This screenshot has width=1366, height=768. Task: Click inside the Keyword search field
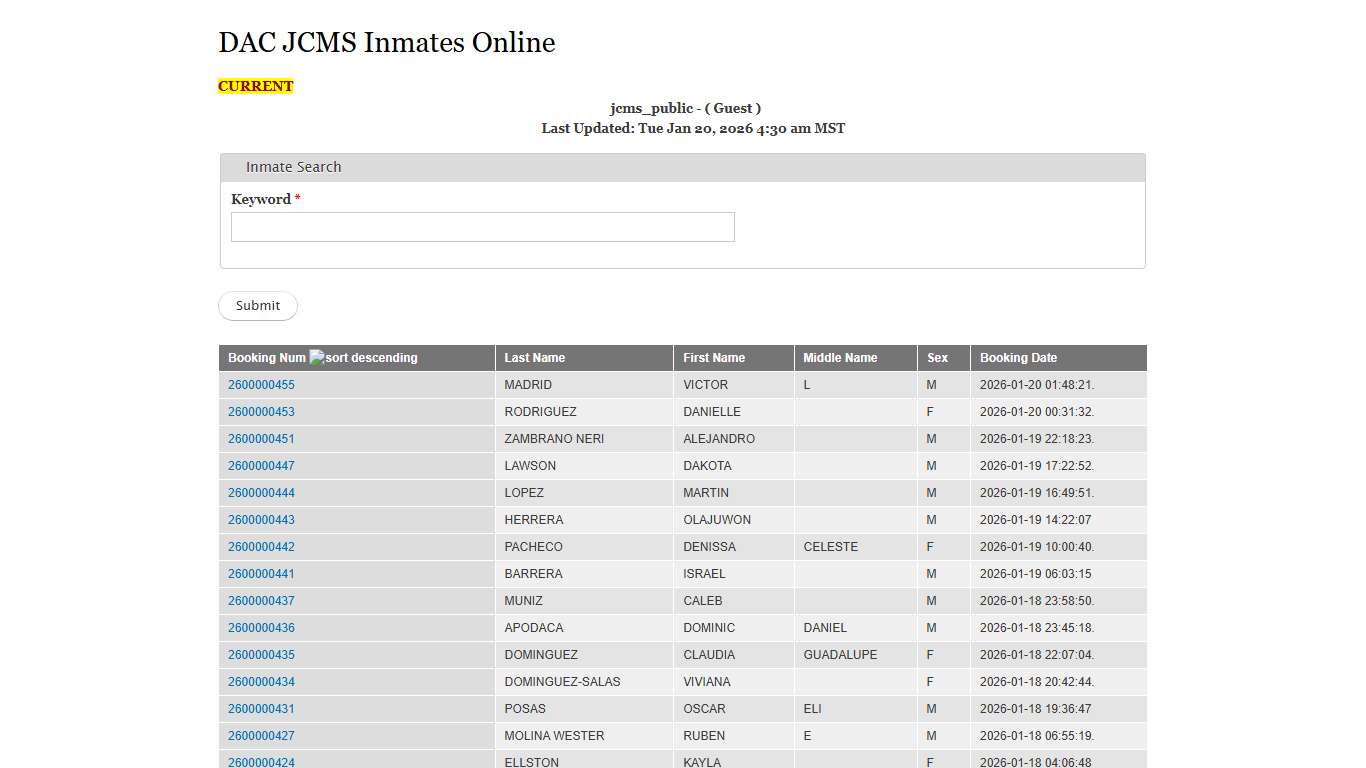click(482, 227)
